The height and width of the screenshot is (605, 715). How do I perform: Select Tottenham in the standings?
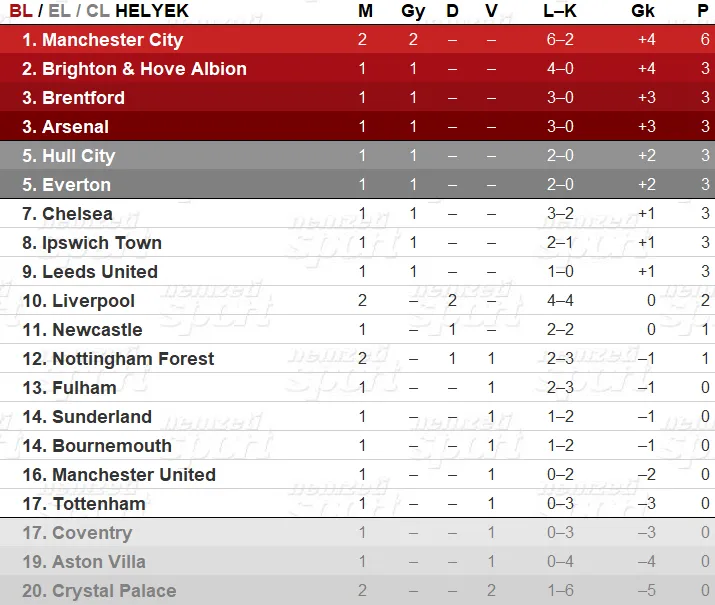coord(99,504)
